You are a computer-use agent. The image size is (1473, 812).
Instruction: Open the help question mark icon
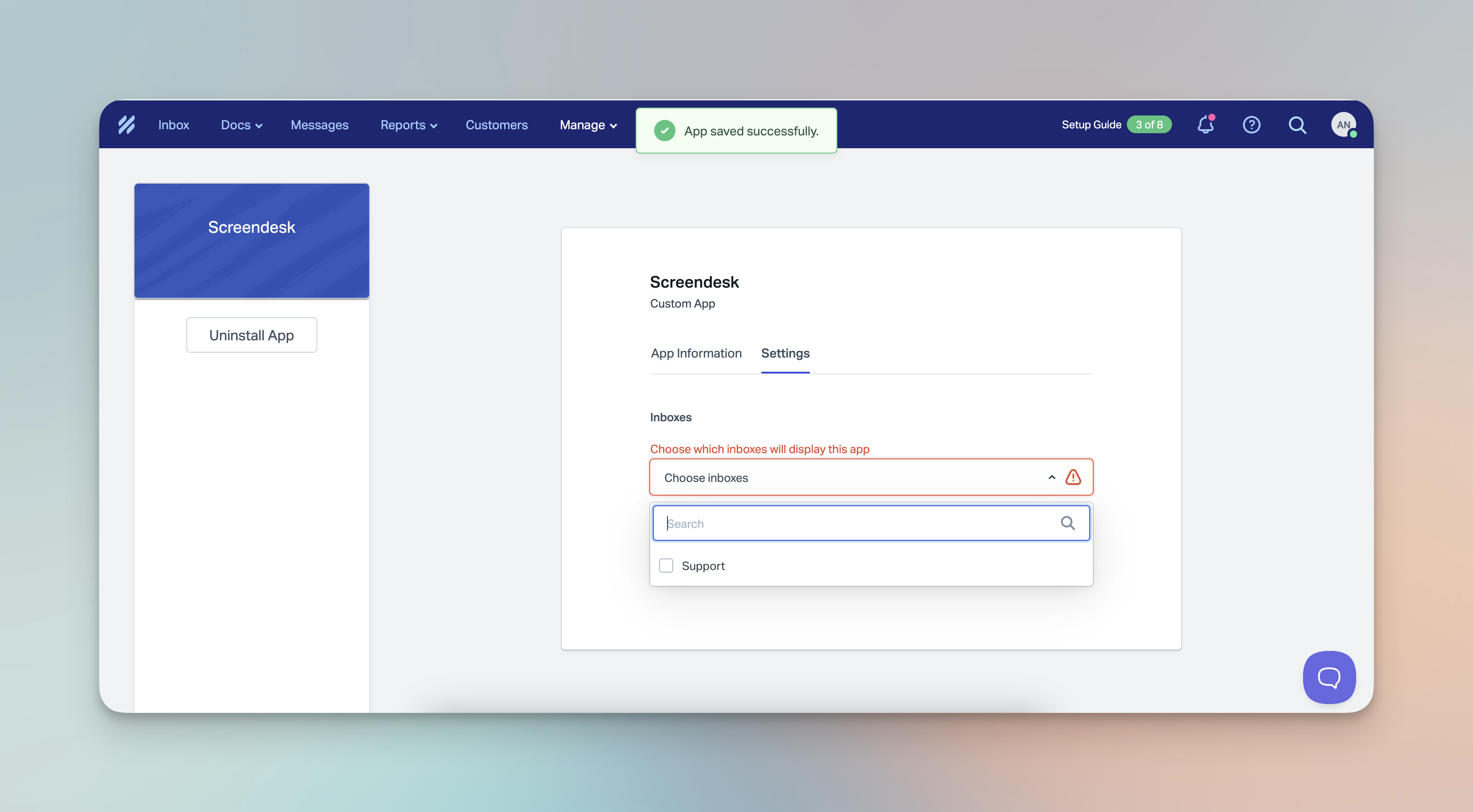(1251, 125)
